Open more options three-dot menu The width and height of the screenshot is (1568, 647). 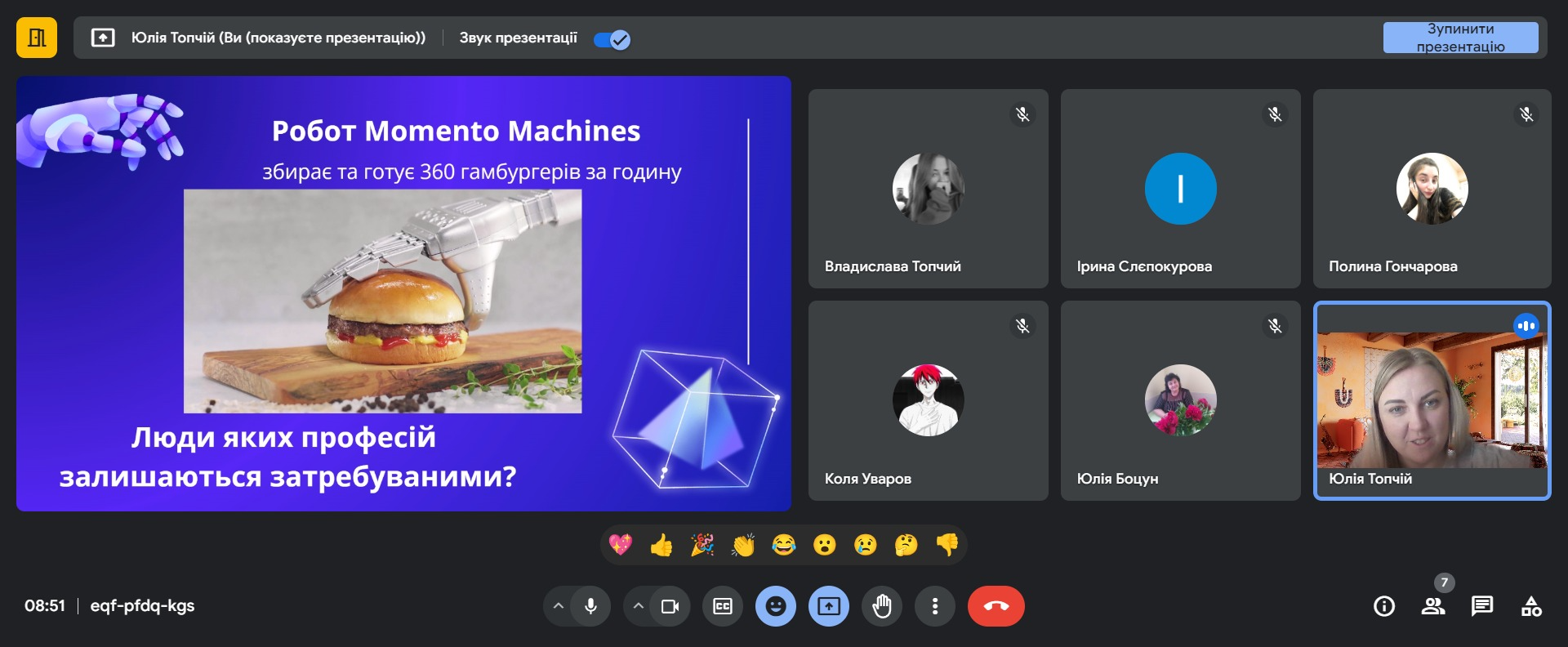(935, 606)
